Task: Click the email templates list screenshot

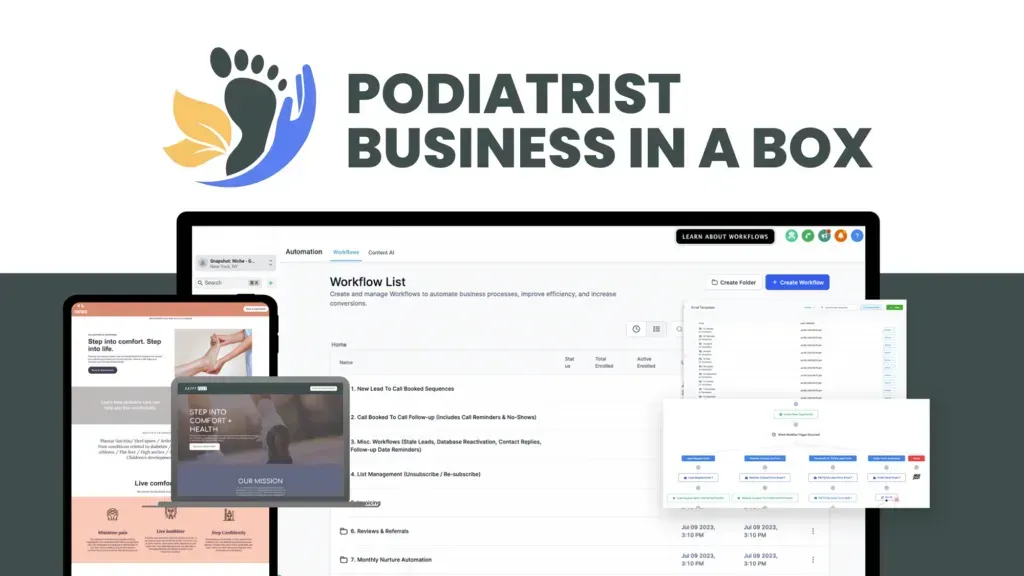Action: coord(795,349)
